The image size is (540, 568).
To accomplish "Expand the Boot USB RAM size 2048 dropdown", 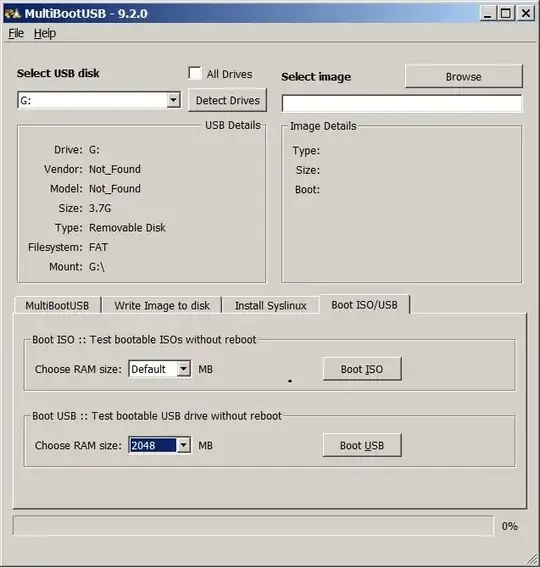I will 184,445.
